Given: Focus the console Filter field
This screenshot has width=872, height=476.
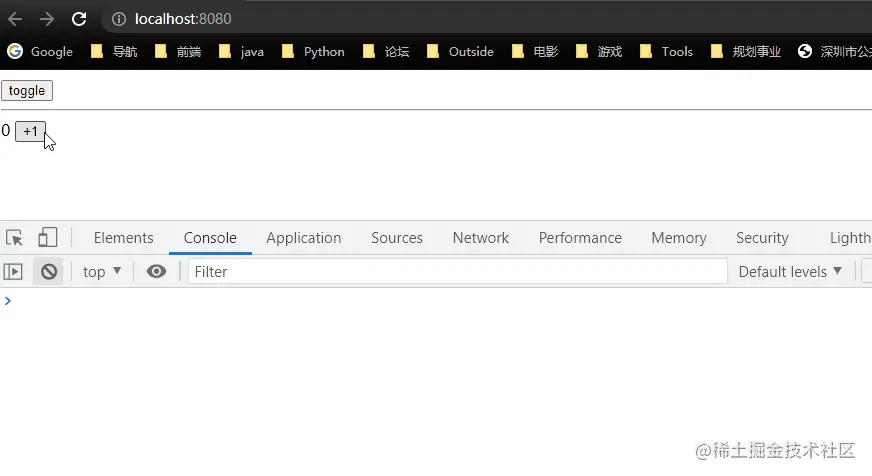Looking at the screenshot, I should [458, 271].
